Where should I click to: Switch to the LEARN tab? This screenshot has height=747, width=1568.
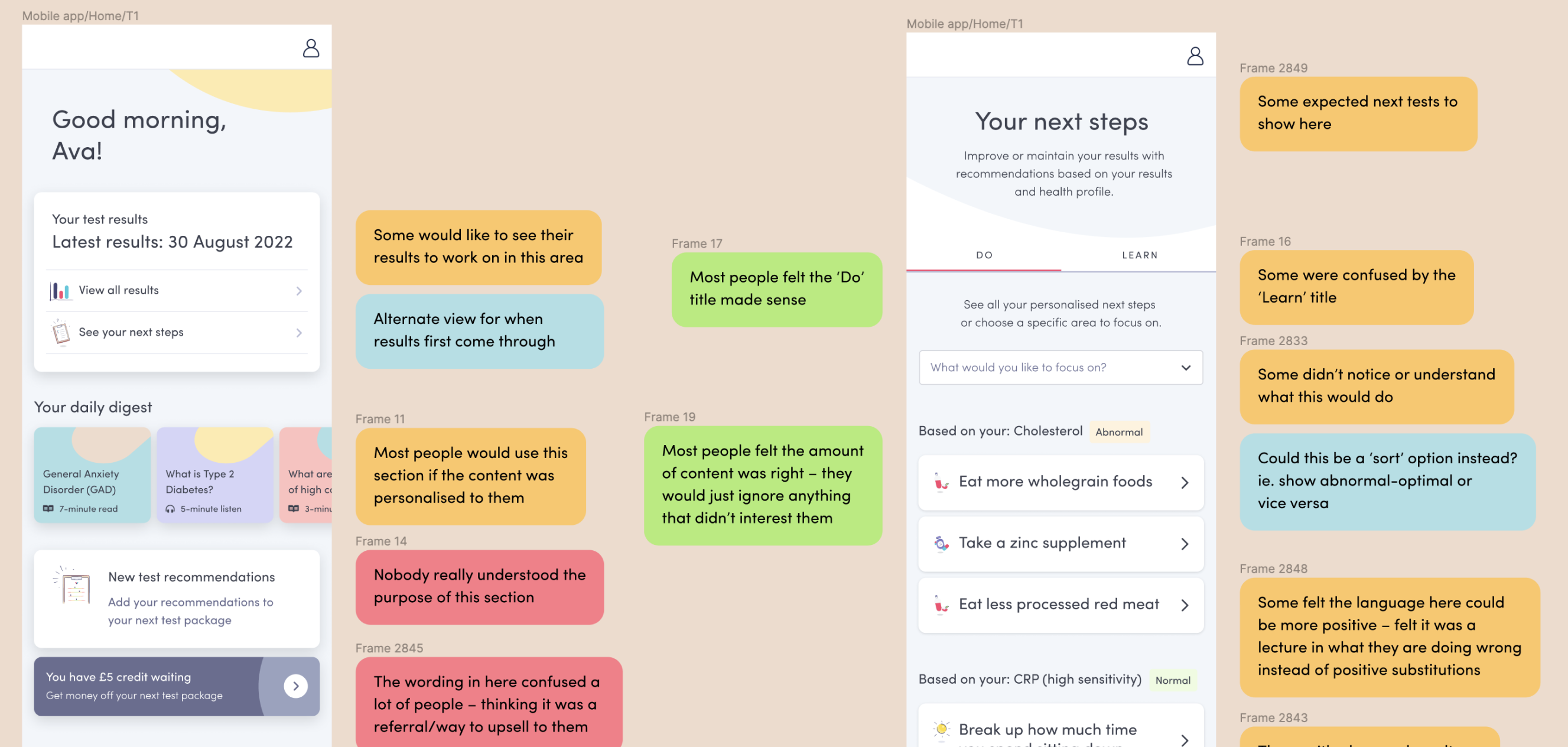click(1140, 255)
